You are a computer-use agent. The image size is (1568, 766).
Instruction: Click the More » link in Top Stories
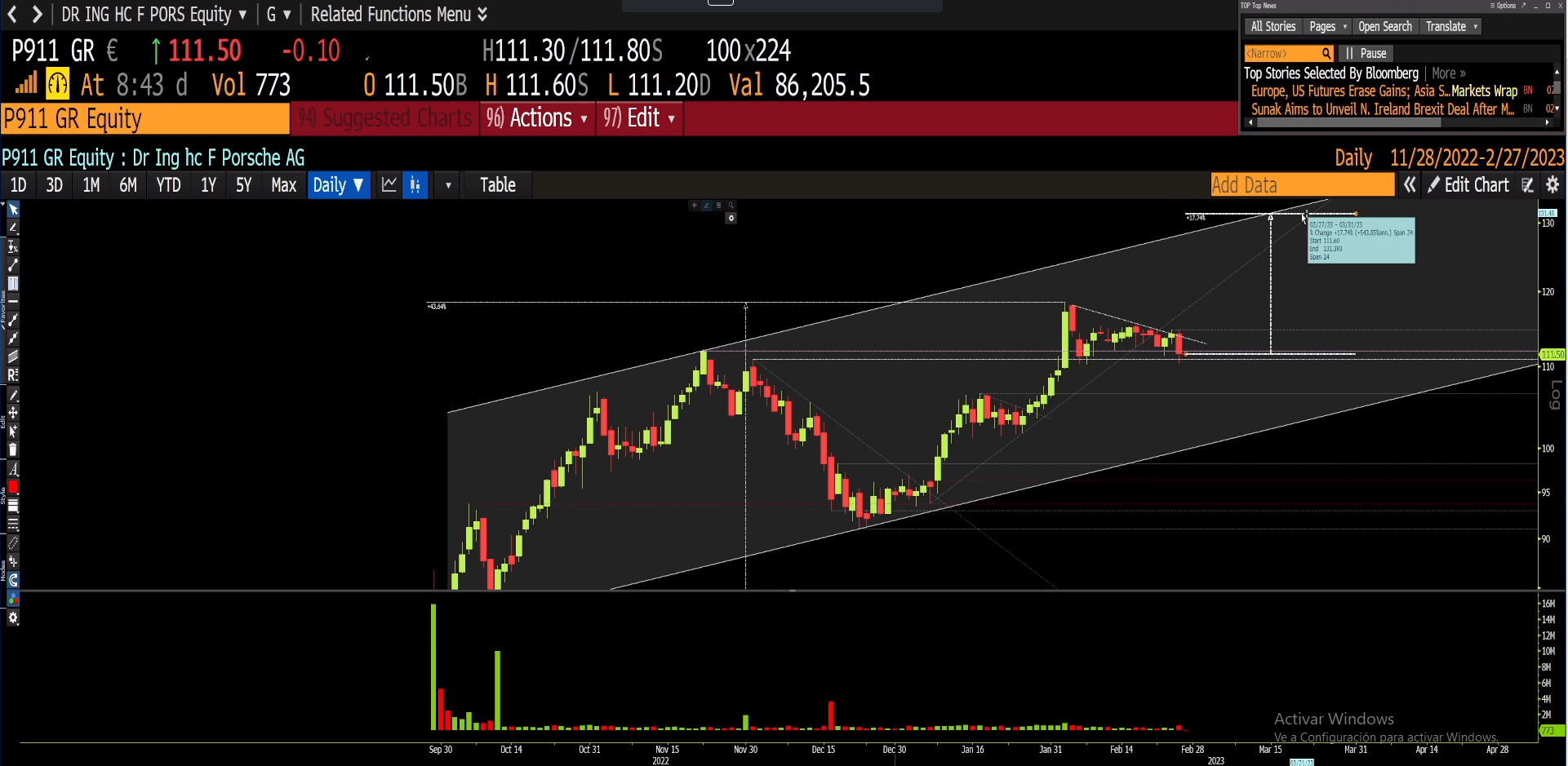coord(1449,73)
